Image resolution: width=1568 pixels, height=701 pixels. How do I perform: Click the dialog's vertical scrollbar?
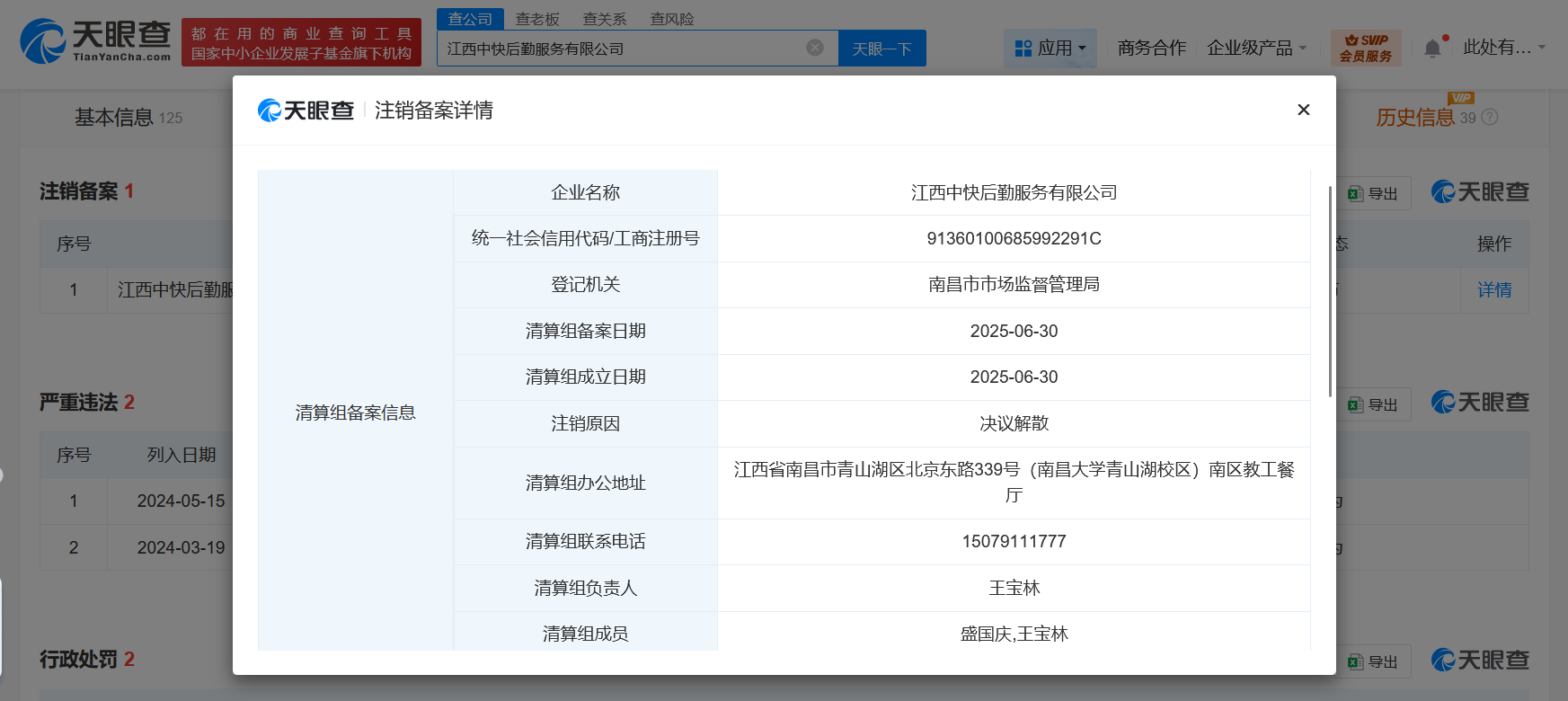click(x=1329, y=291)
